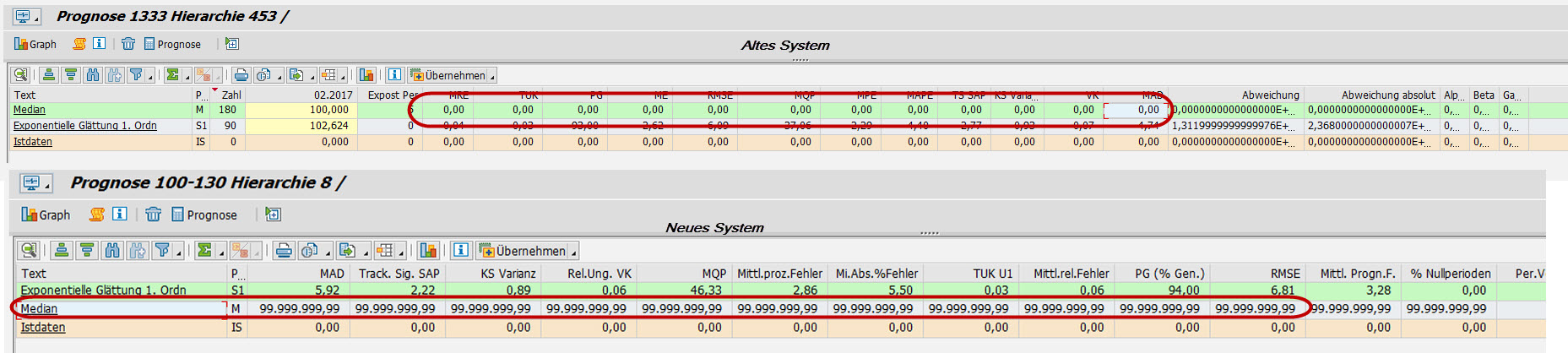Click the Print icon in Prognose 1333 toolbar
This screenshot has width=1568, height=353.
[241, 75]
